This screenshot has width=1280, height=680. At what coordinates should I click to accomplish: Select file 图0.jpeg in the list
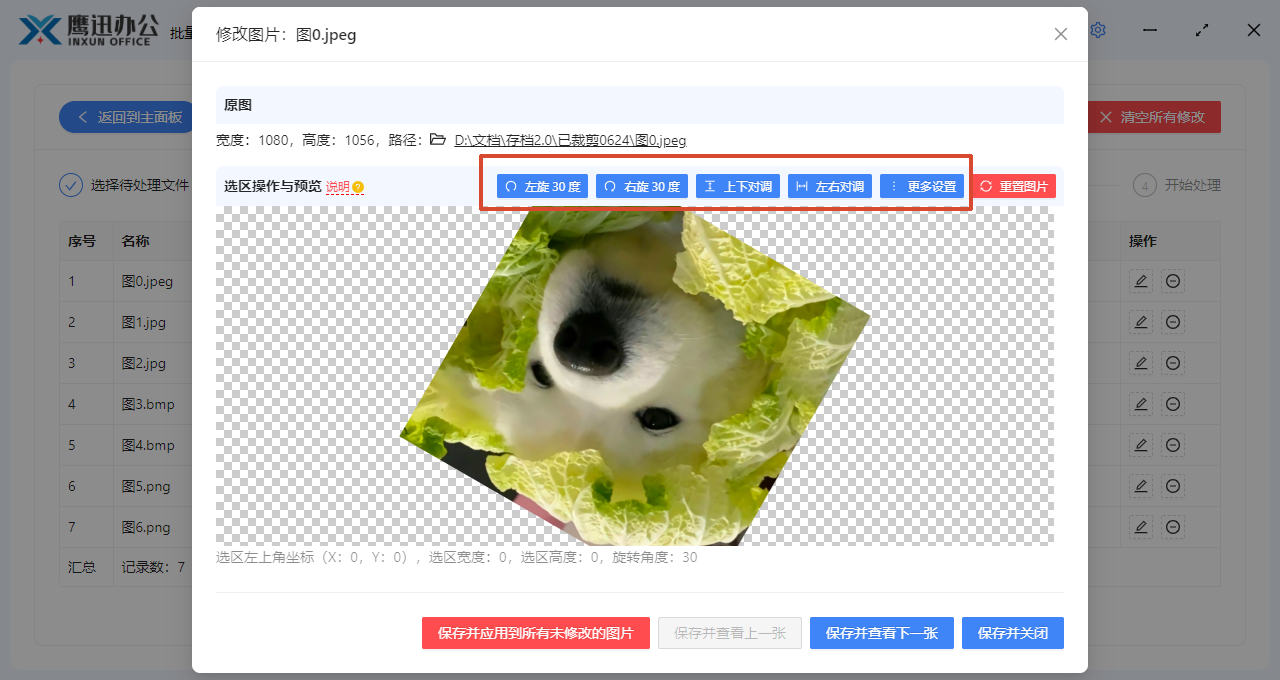(x=147, y=281)
